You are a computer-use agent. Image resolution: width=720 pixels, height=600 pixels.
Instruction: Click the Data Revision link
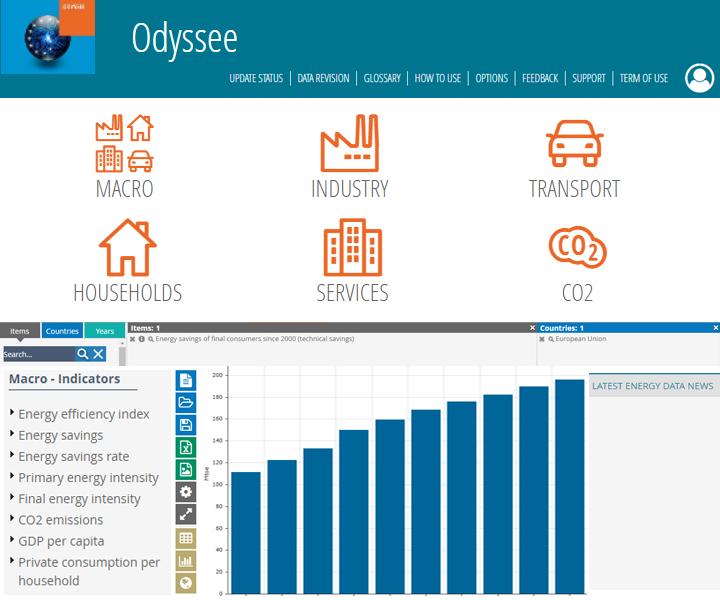pyautogui.click(x=324, y=78)
